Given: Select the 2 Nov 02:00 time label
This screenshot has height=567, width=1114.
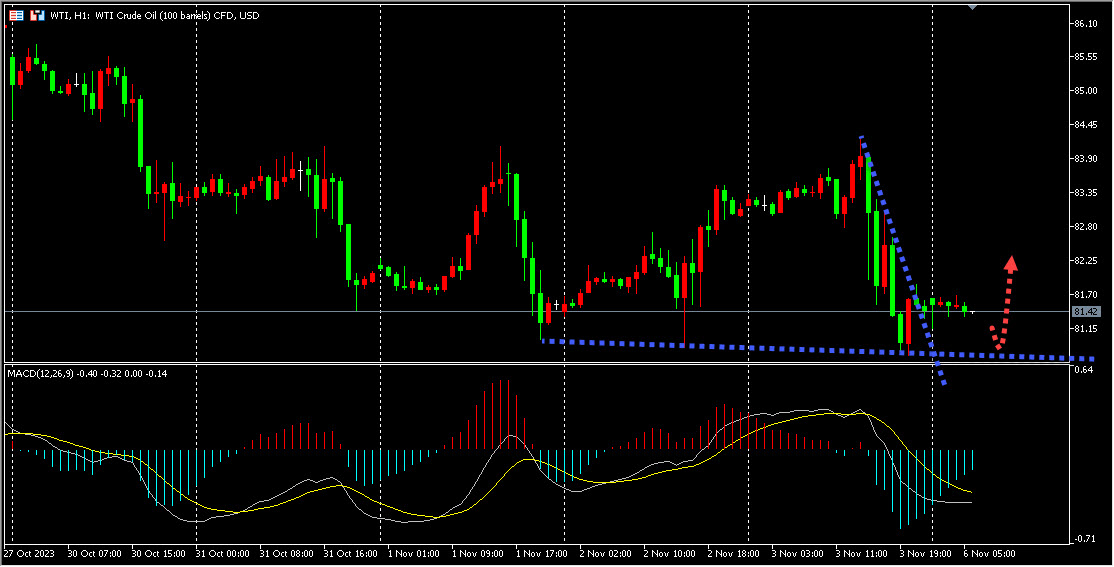Looking at the screenshot, I should [606, 554].
